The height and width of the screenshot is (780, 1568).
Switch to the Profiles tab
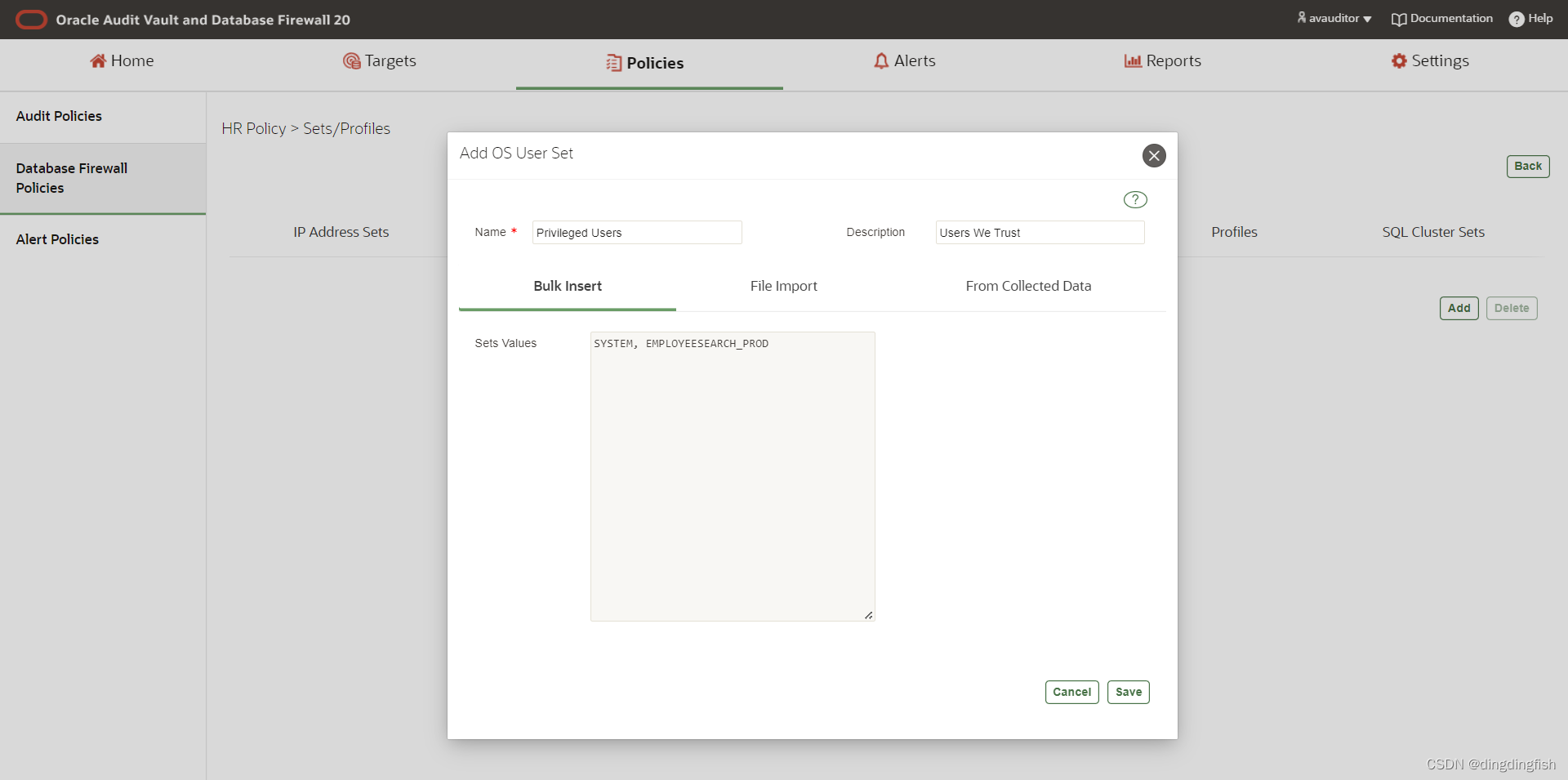[1234, 232]
